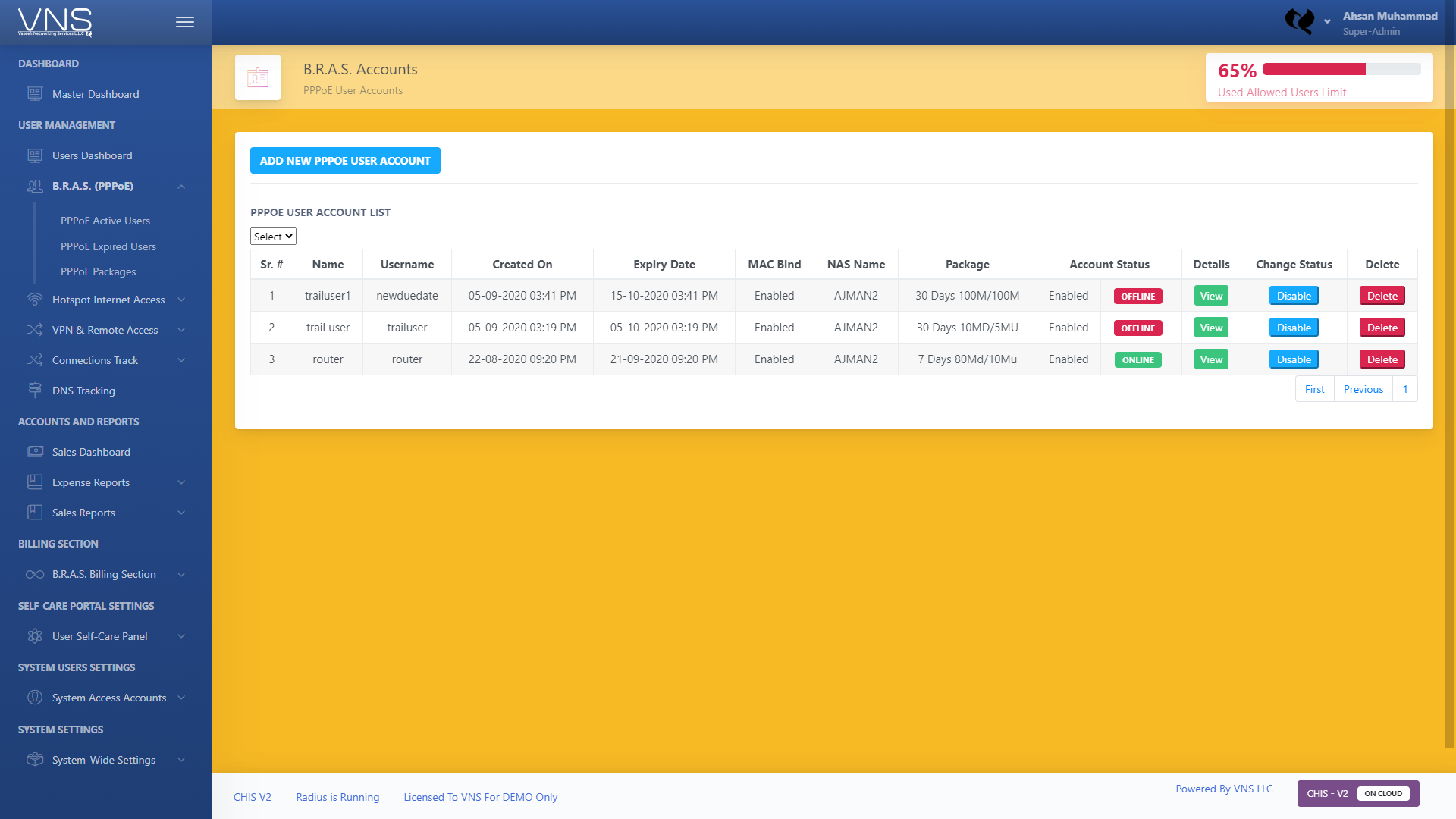The height and width of the screenshot is (819, 1456).
Task: Open the Select dropdown above the table
Action: click(273, 237)
